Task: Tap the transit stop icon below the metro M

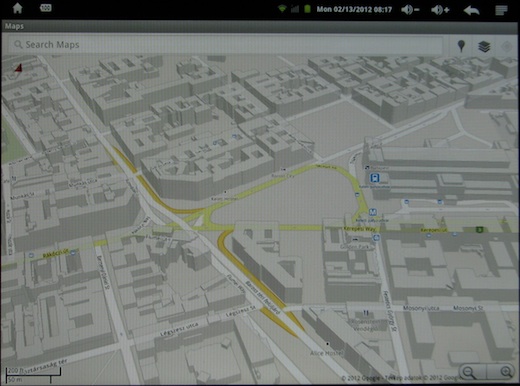Action: (377, 237)
